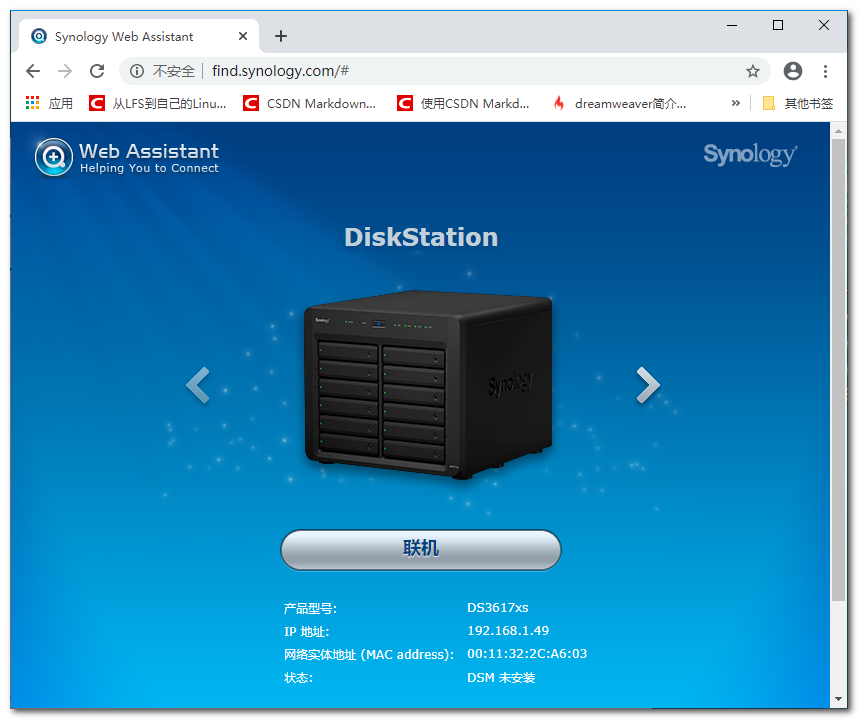Maximize the Chrome window

coord(778,25)
